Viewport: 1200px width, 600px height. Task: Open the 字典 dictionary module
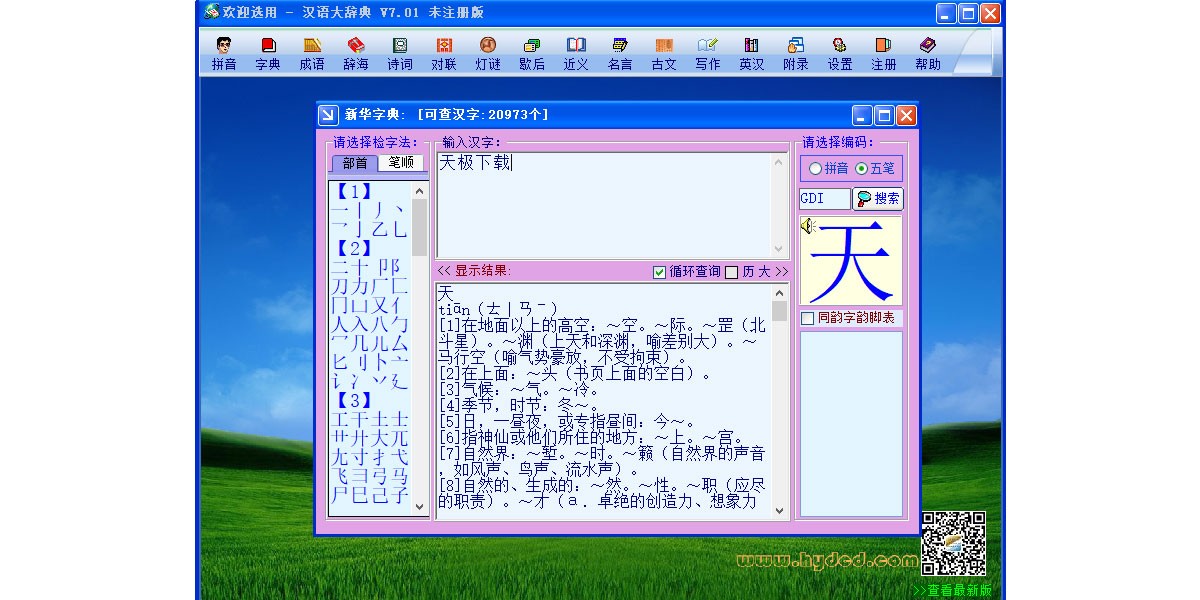[268, 54]
